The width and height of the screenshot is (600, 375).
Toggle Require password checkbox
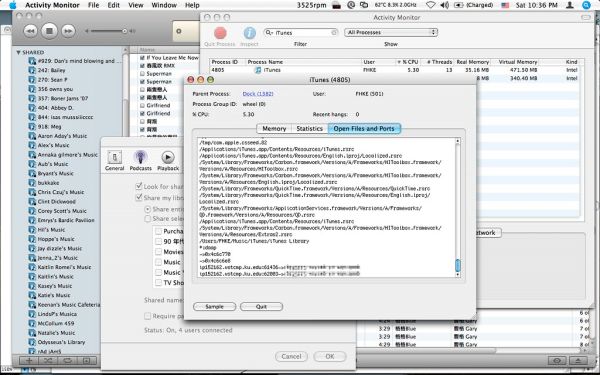pos(147,316)
